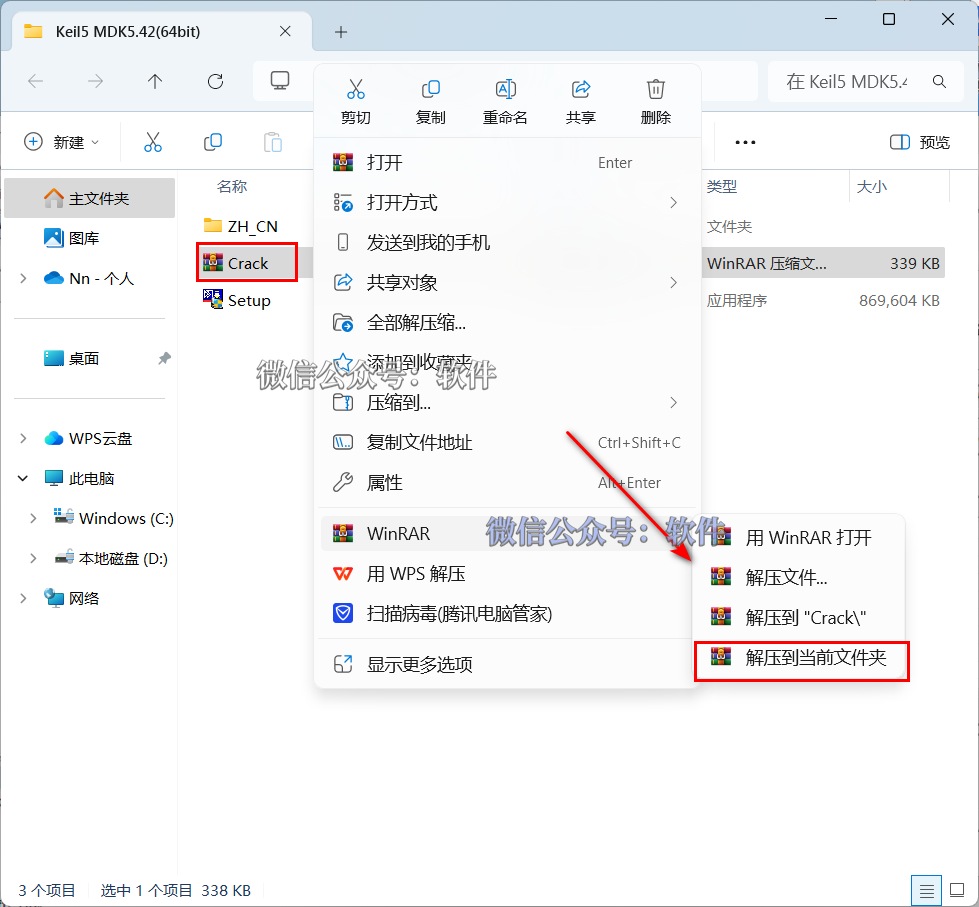Select the Setup application file

click(237, 300)
